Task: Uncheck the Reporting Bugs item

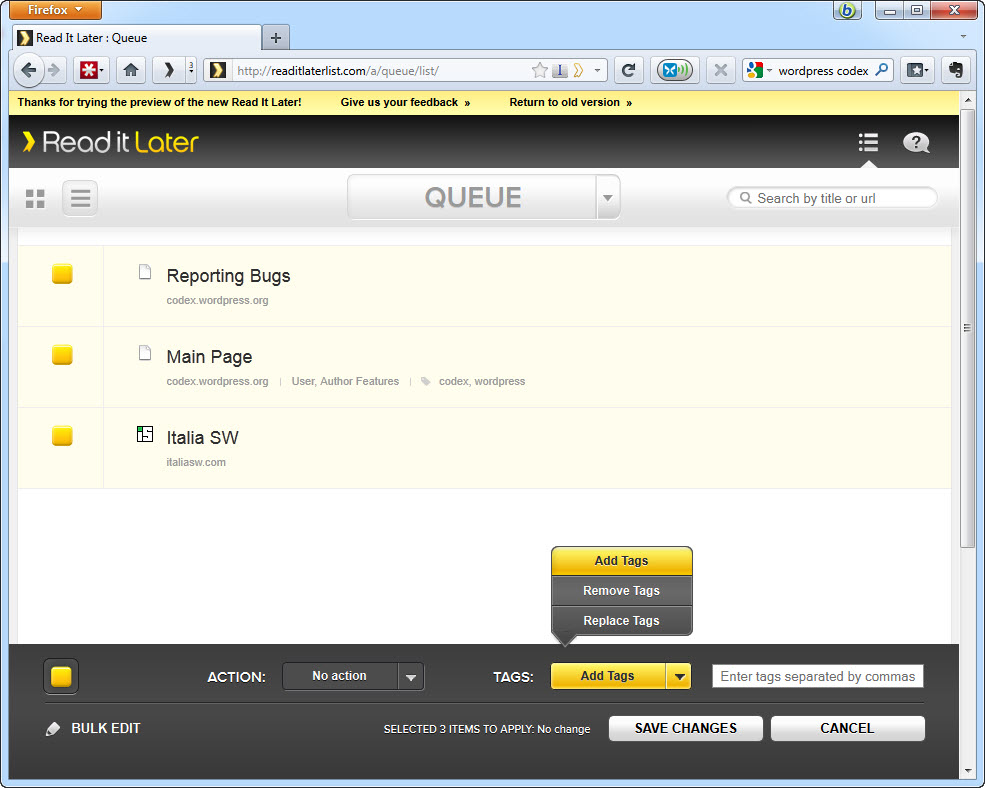Action: (62, 274)
